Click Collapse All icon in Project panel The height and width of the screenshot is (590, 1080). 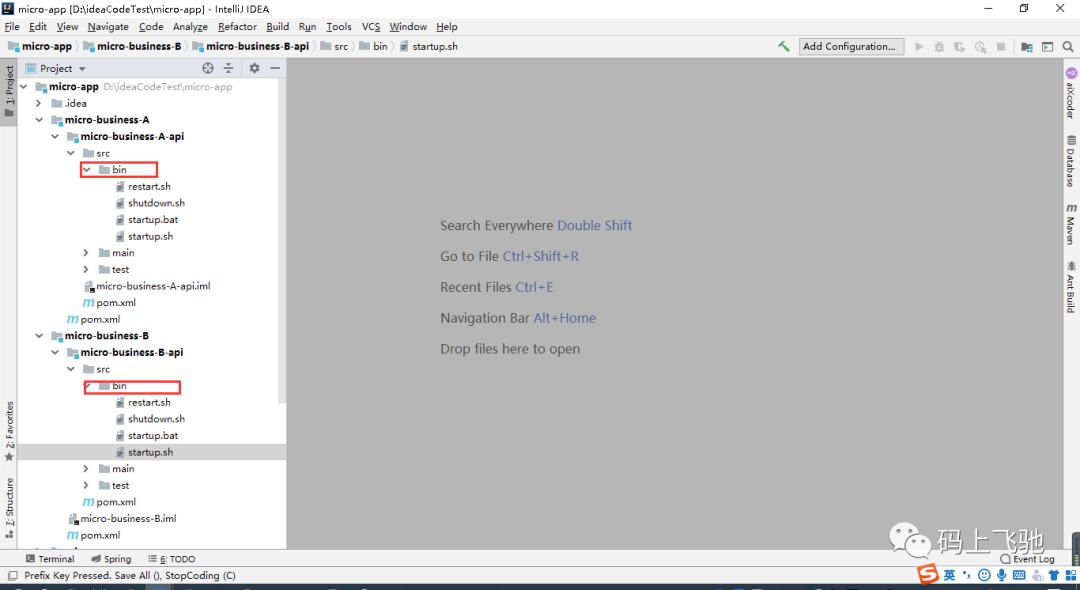pos(229,68)
